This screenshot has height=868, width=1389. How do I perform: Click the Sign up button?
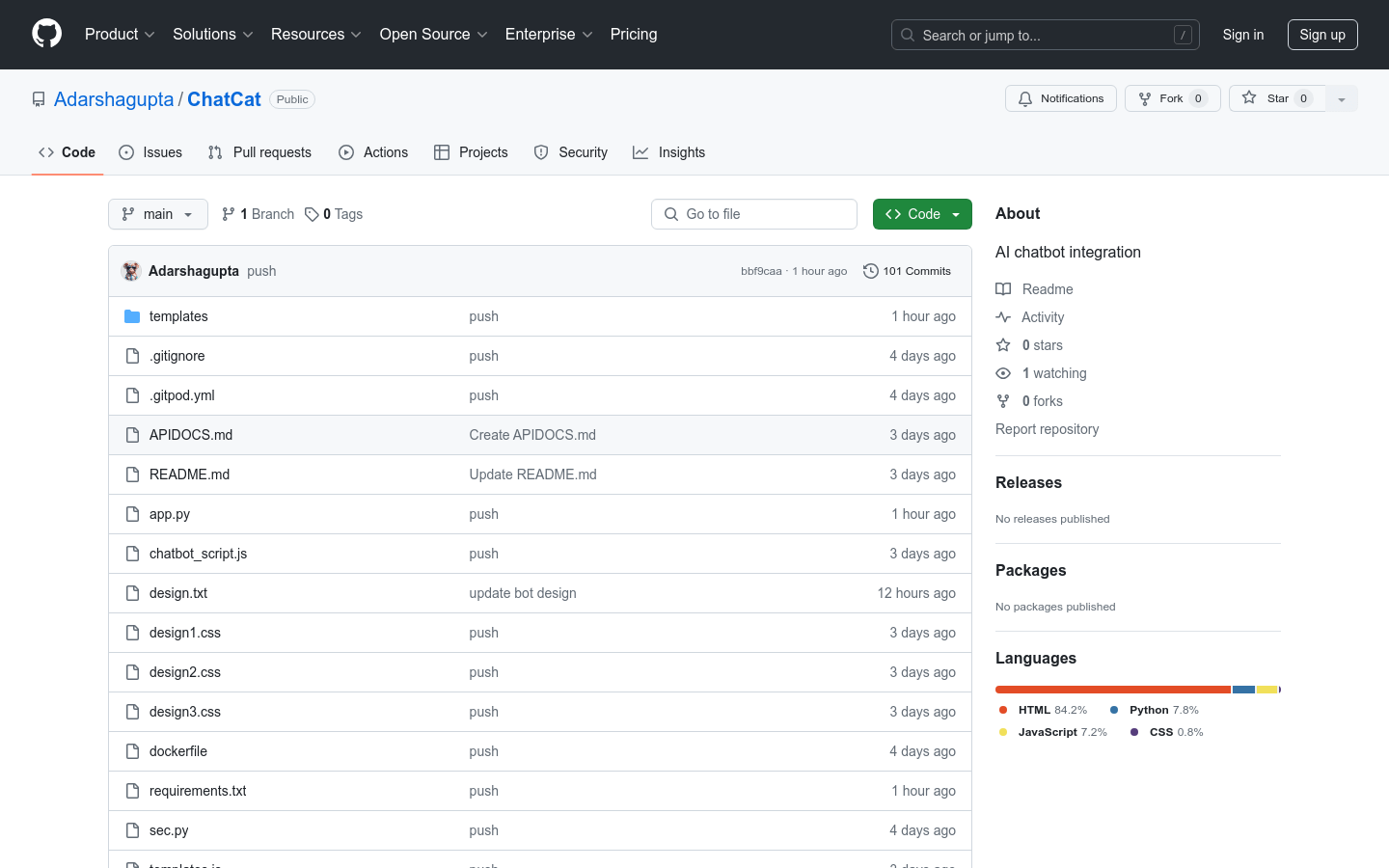pos(1322,35)
